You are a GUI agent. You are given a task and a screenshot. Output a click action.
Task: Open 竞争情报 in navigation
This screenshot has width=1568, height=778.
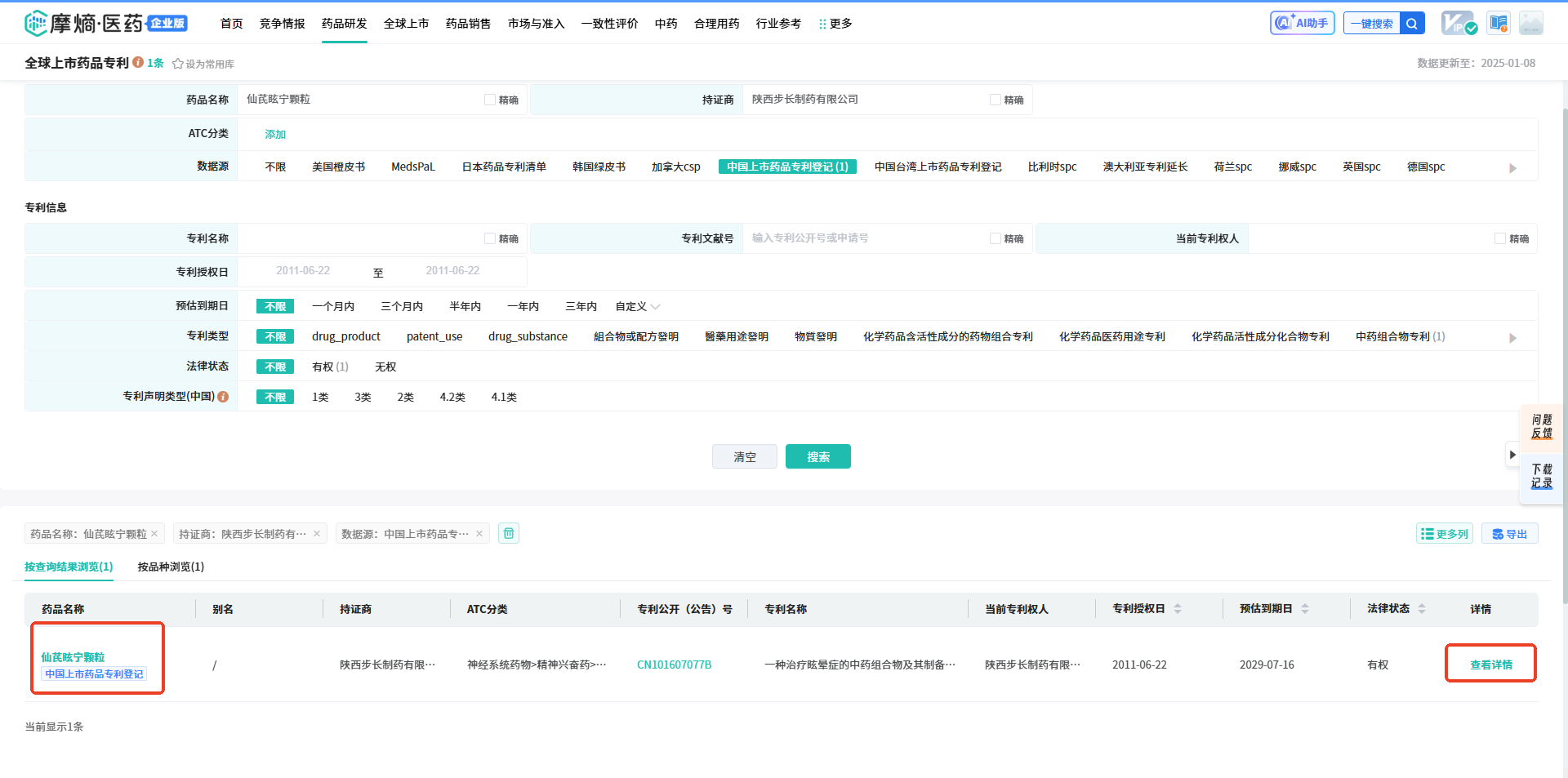[283, 24]
